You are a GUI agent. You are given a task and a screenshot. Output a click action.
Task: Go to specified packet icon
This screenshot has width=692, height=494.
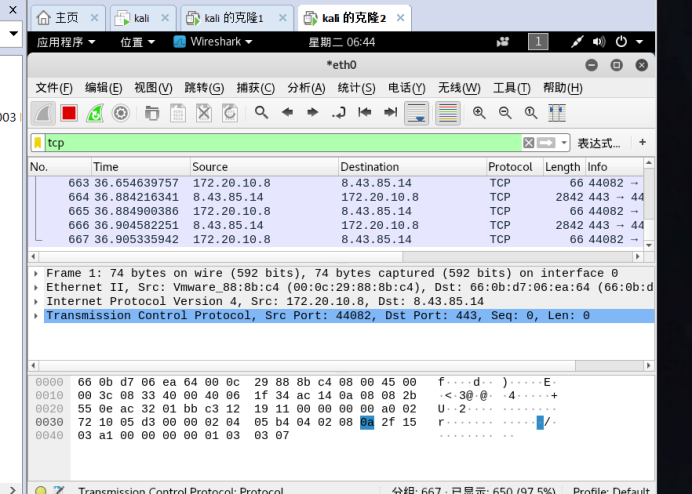(x=338, y=113)
